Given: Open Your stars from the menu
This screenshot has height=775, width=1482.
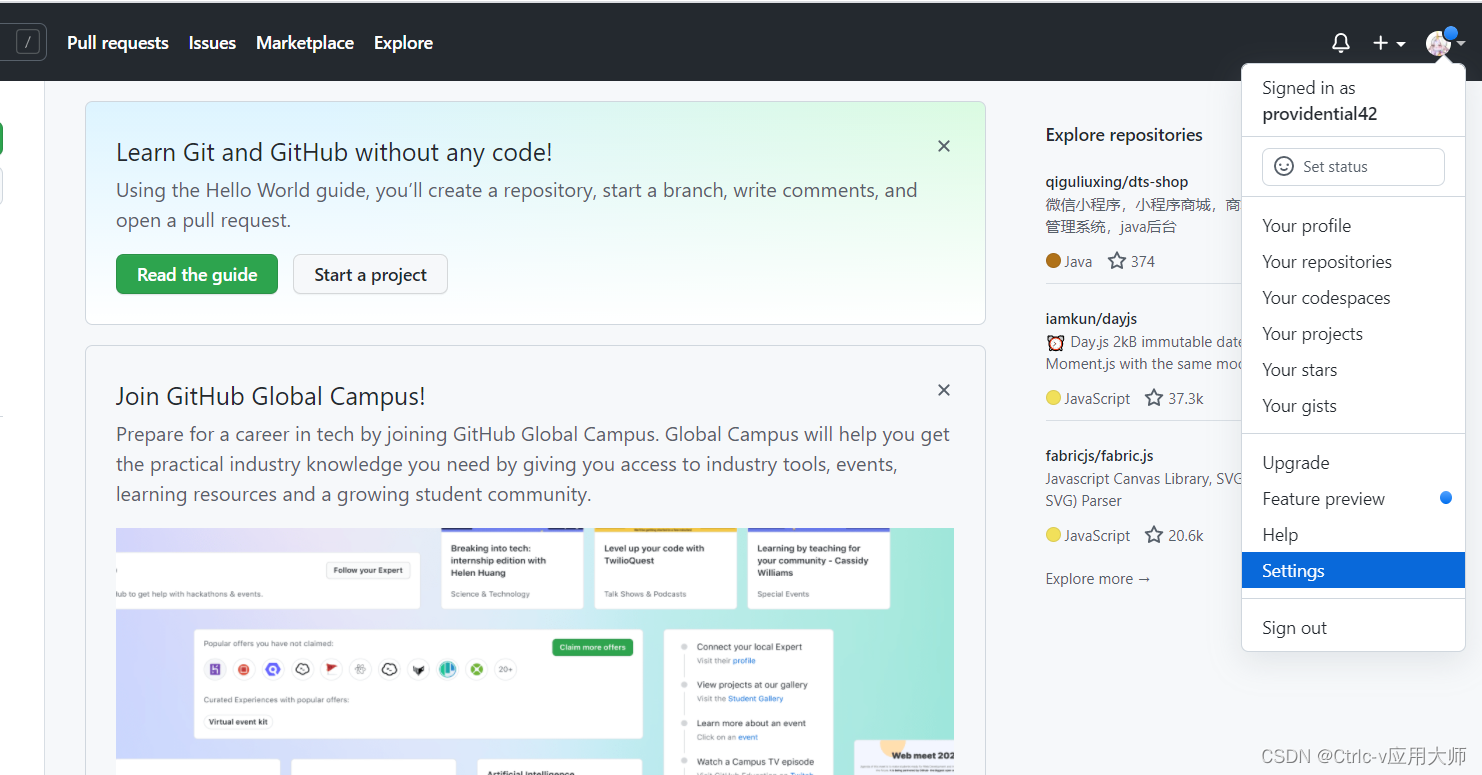Looking at the screenshot, I should pyautogui.click(x=1353, y=370).
